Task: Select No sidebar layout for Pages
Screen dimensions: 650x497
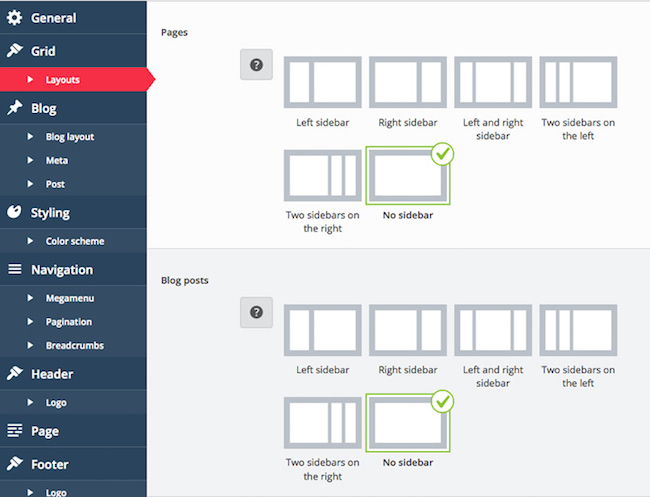Action: click(x=408, y=175)
